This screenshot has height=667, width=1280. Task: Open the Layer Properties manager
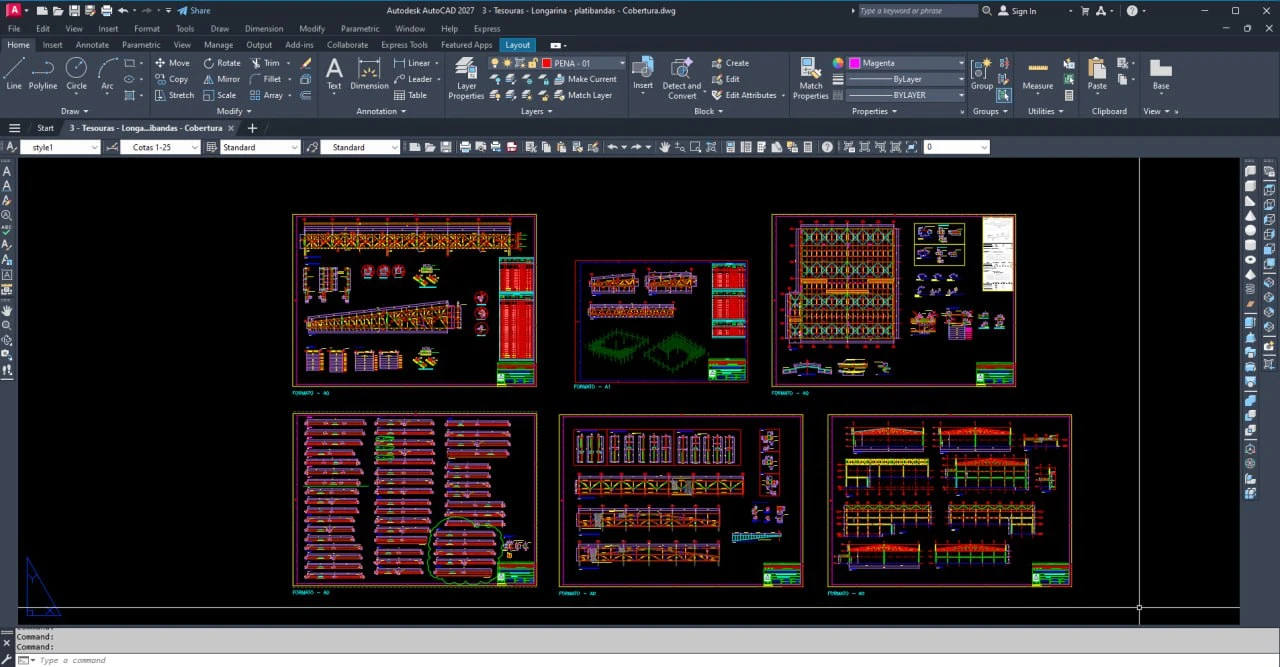tap(465, 77)
